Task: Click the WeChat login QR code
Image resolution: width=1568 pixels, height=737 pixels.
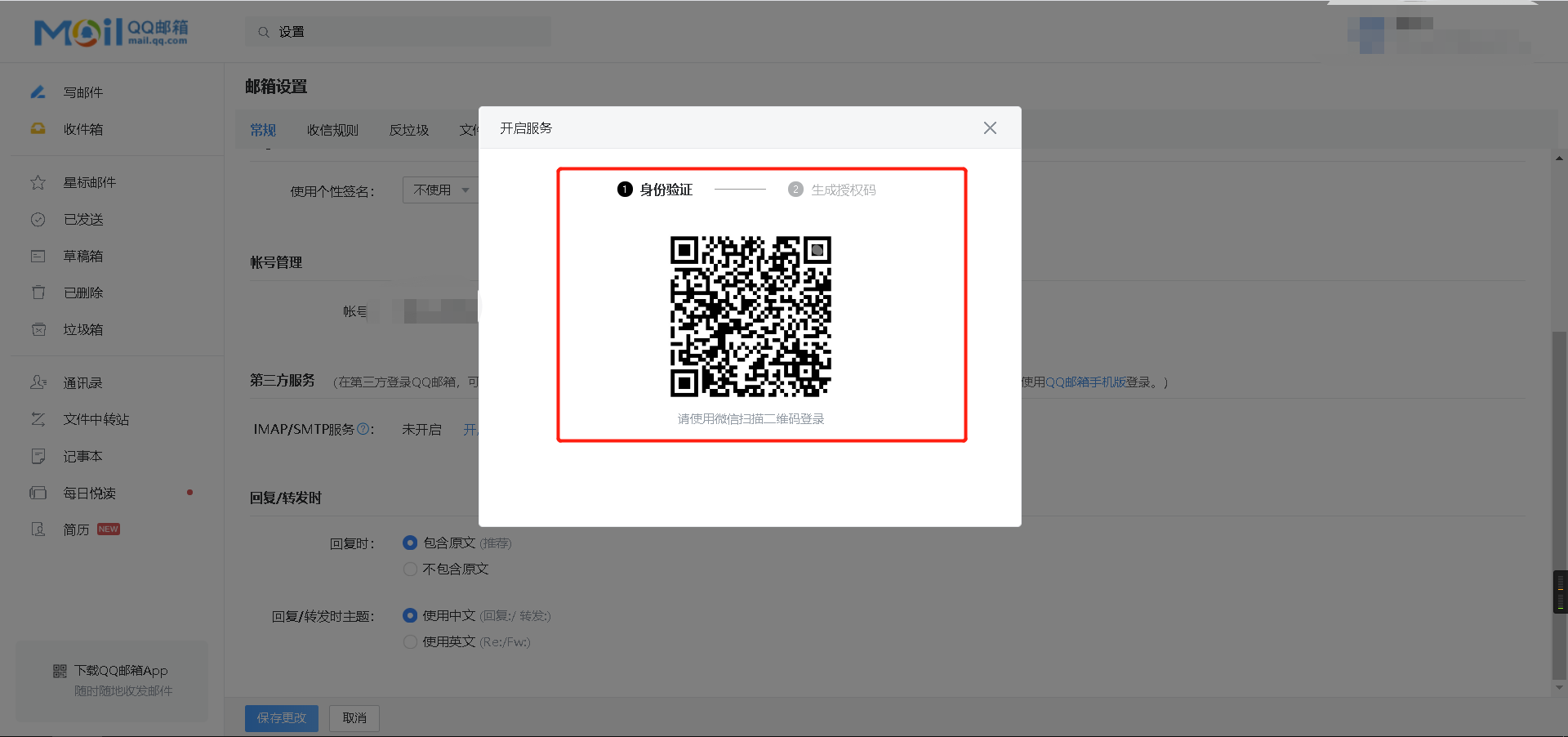Action: pyautogui.click(x=751, y=316)
